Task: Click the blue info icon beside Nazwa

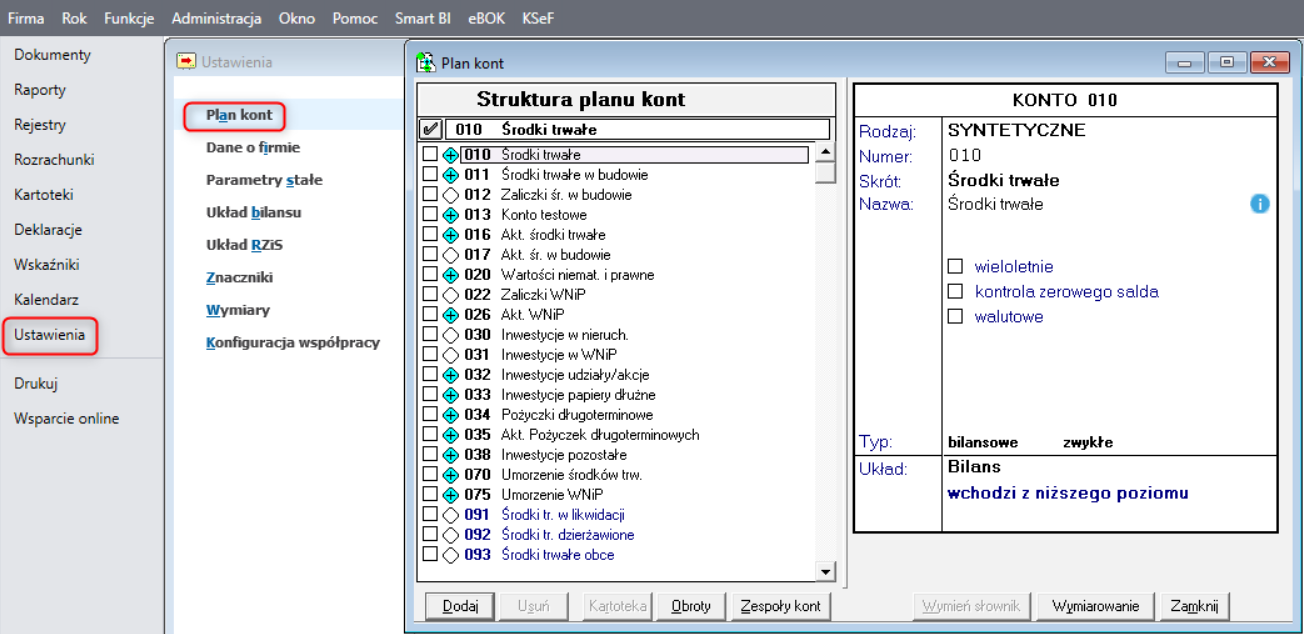Action: [1259, 204]
